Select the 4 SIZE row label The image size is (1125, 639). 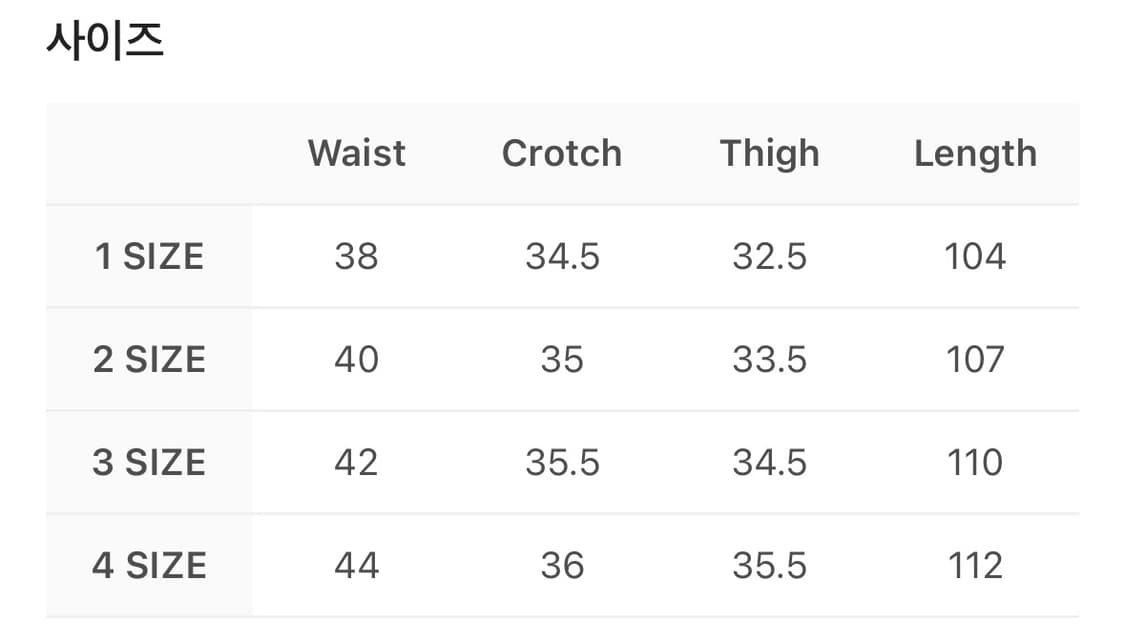click(x=149, y=566)
